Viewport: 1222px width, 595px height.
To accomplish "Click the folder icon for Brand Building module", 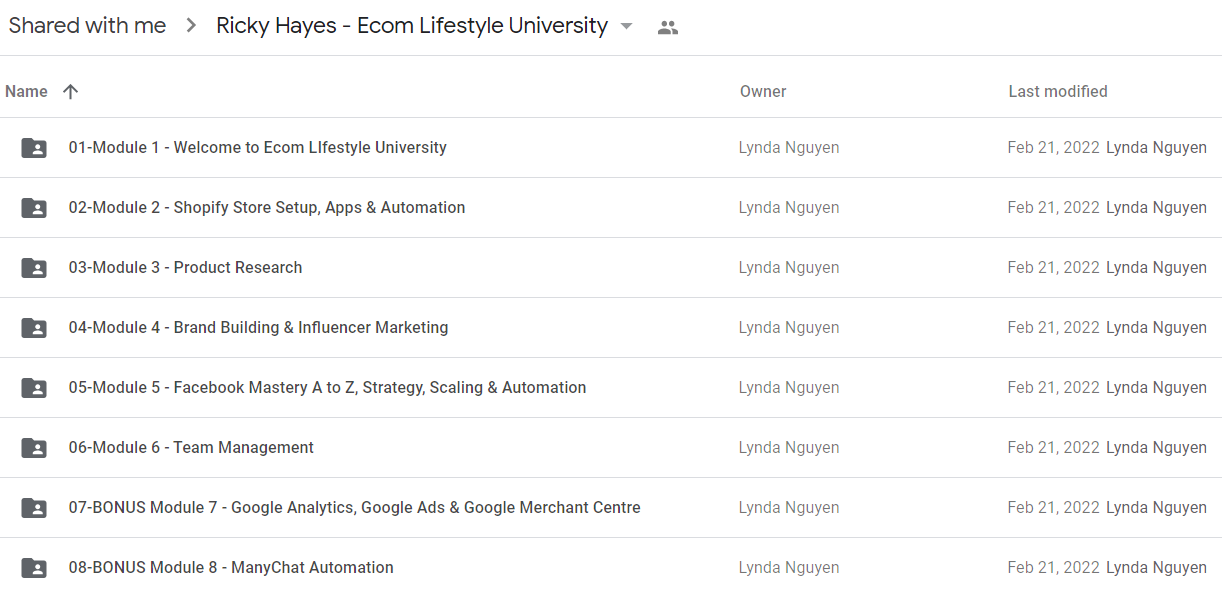I will 34,328.
